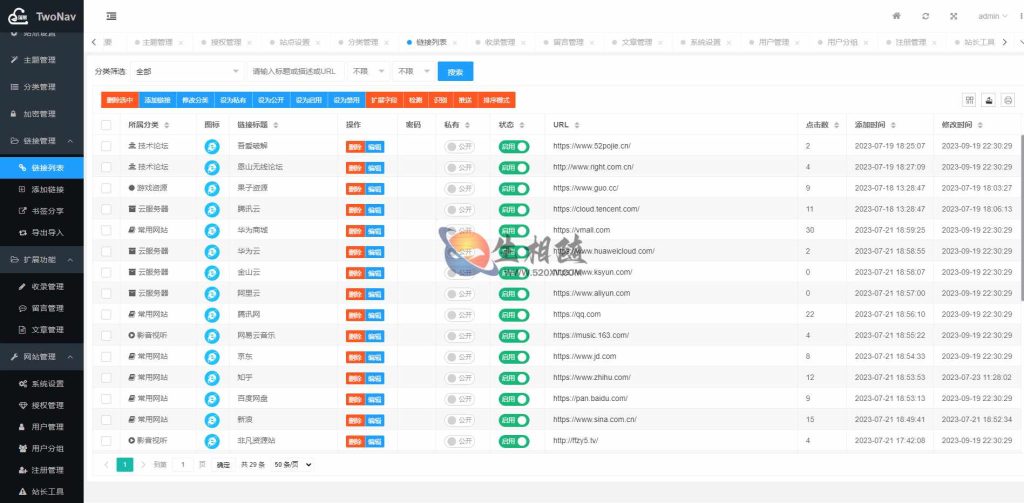Click the page number jump input
Viewport: 1024px width, 503px height.
pos(182,464)
